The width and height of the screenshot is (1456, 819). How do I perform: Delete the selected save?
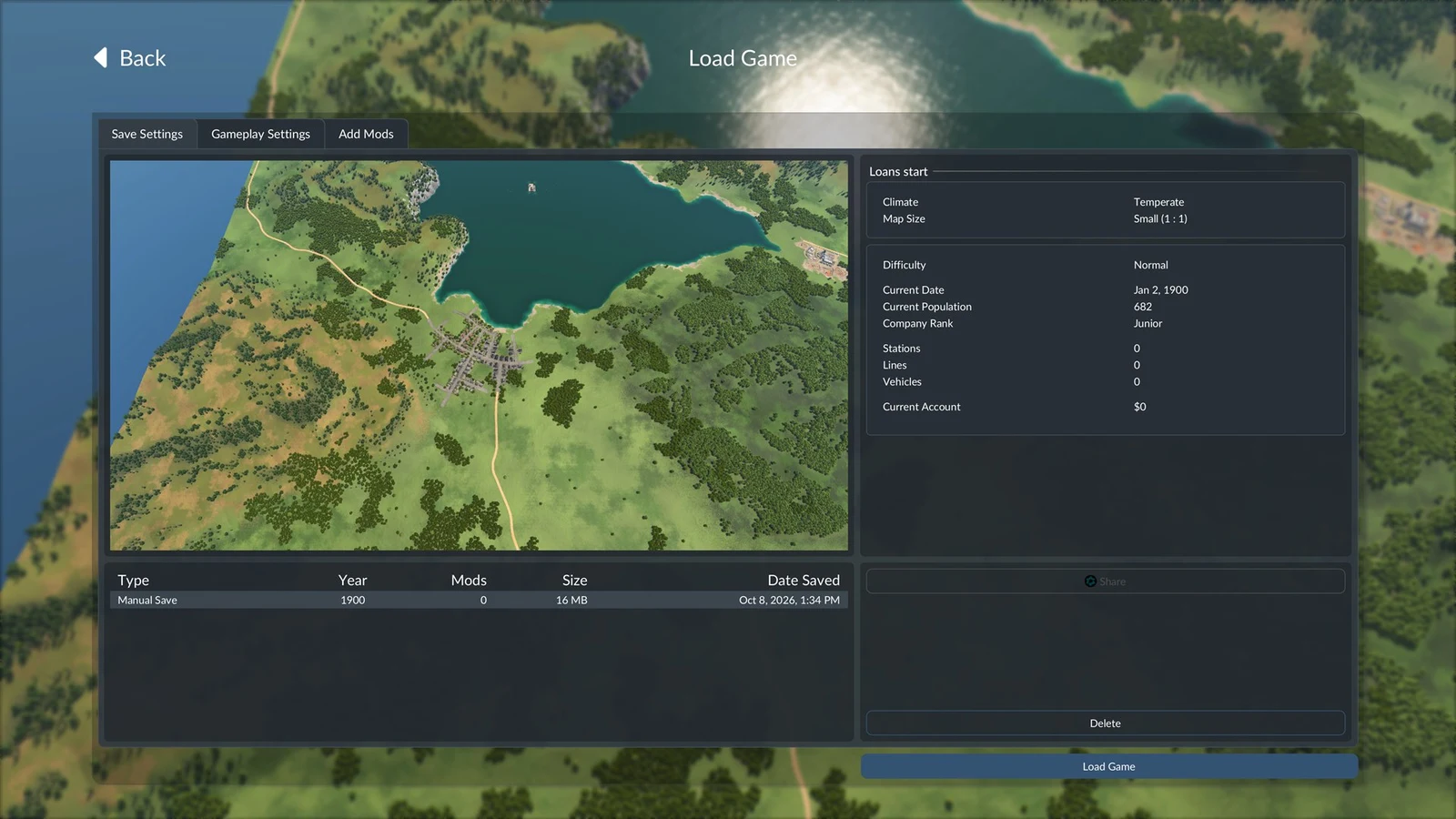click(x=1105, y=723)
